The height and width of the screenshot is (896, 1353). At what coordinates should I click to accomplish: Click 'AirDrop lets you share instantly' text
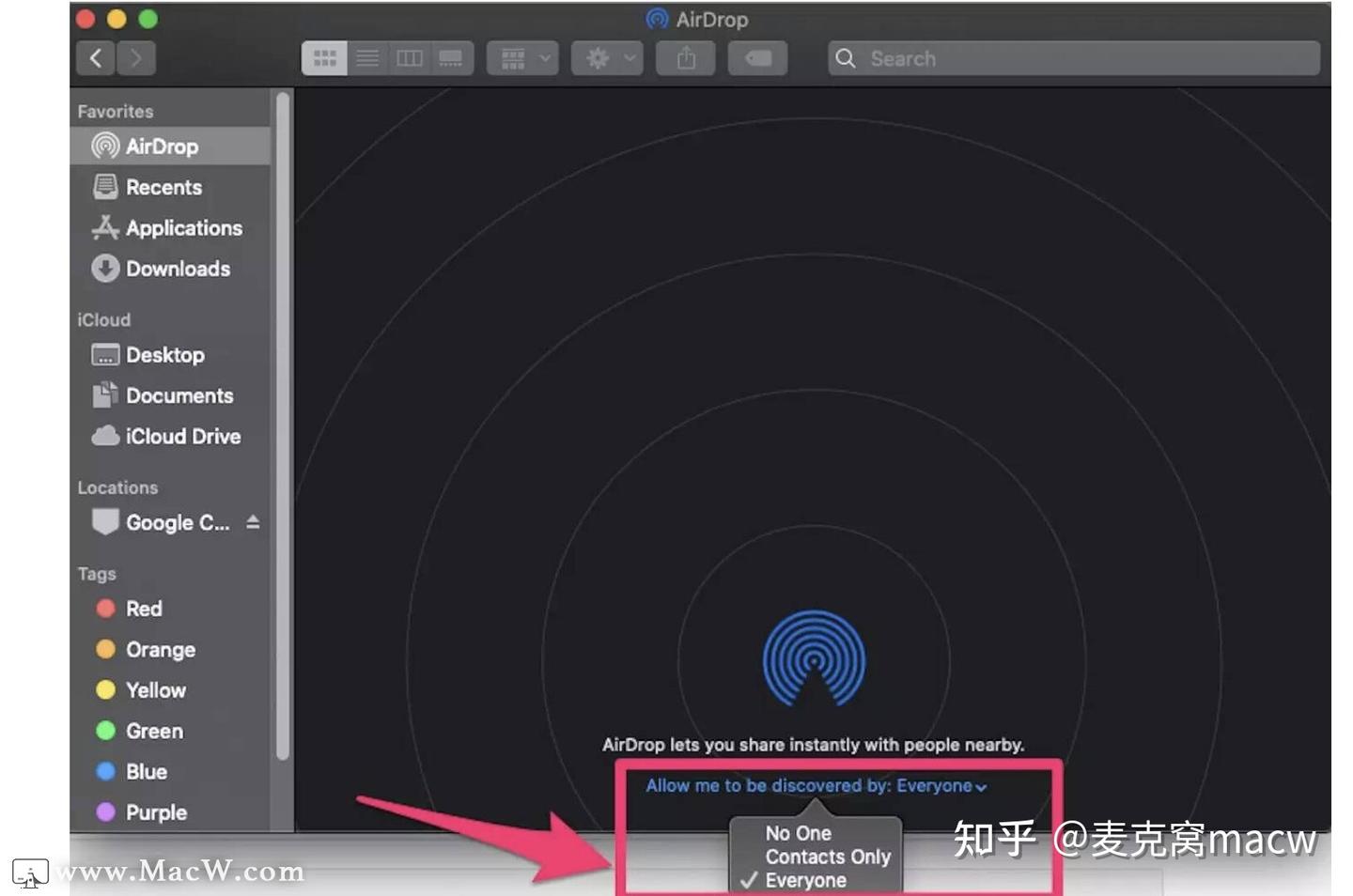(813, 745)
